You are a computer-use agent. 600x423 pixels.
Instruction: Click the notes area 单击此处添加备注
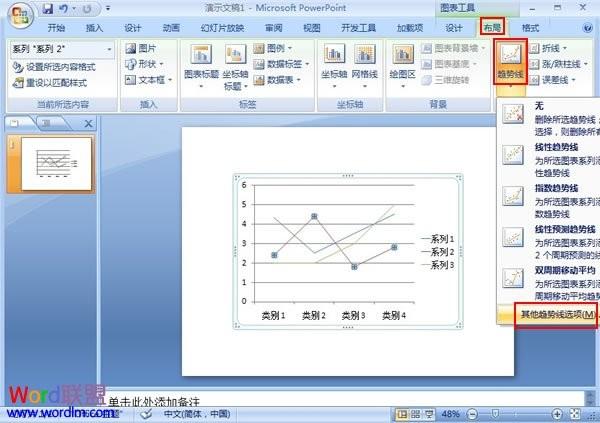tap(154, 402)
